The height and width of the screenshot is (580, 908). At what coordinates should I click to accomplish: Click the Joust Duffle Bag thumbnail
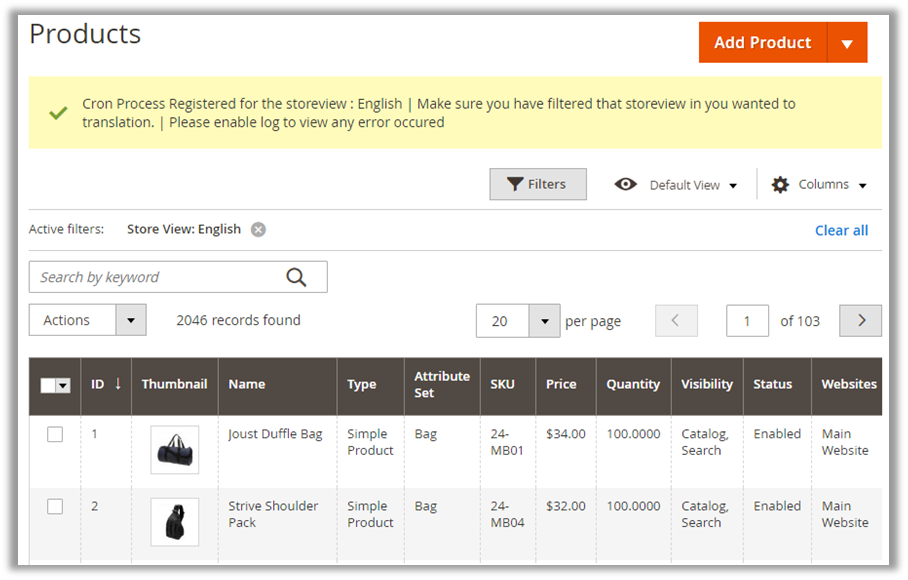pyautogui.click(x=175, y=450)
